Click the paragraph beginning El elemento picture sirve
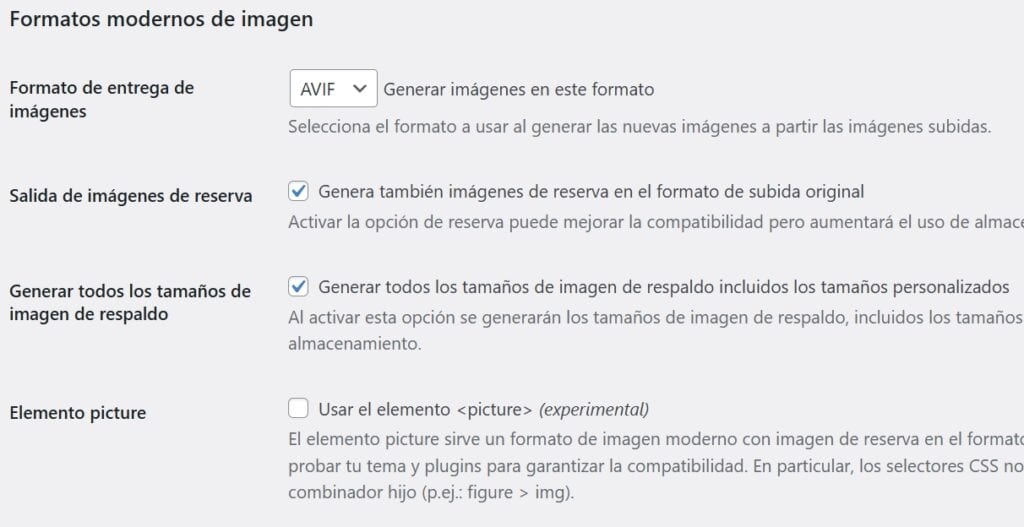 click(656, 465)
